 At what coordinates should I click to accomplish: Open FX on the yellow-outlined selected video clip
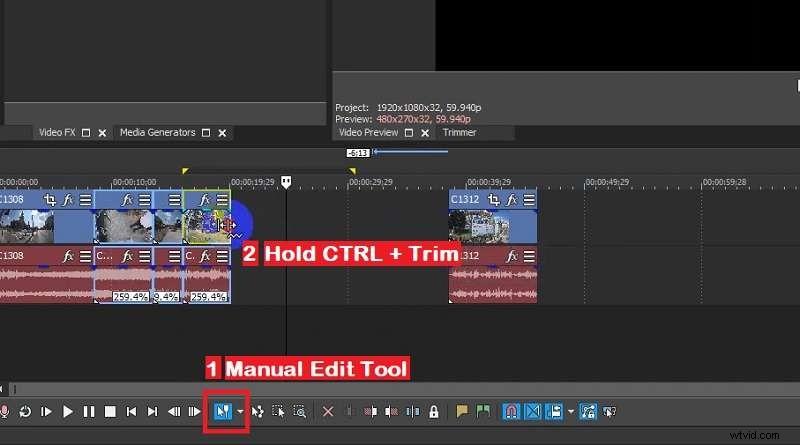click(205, 200)
